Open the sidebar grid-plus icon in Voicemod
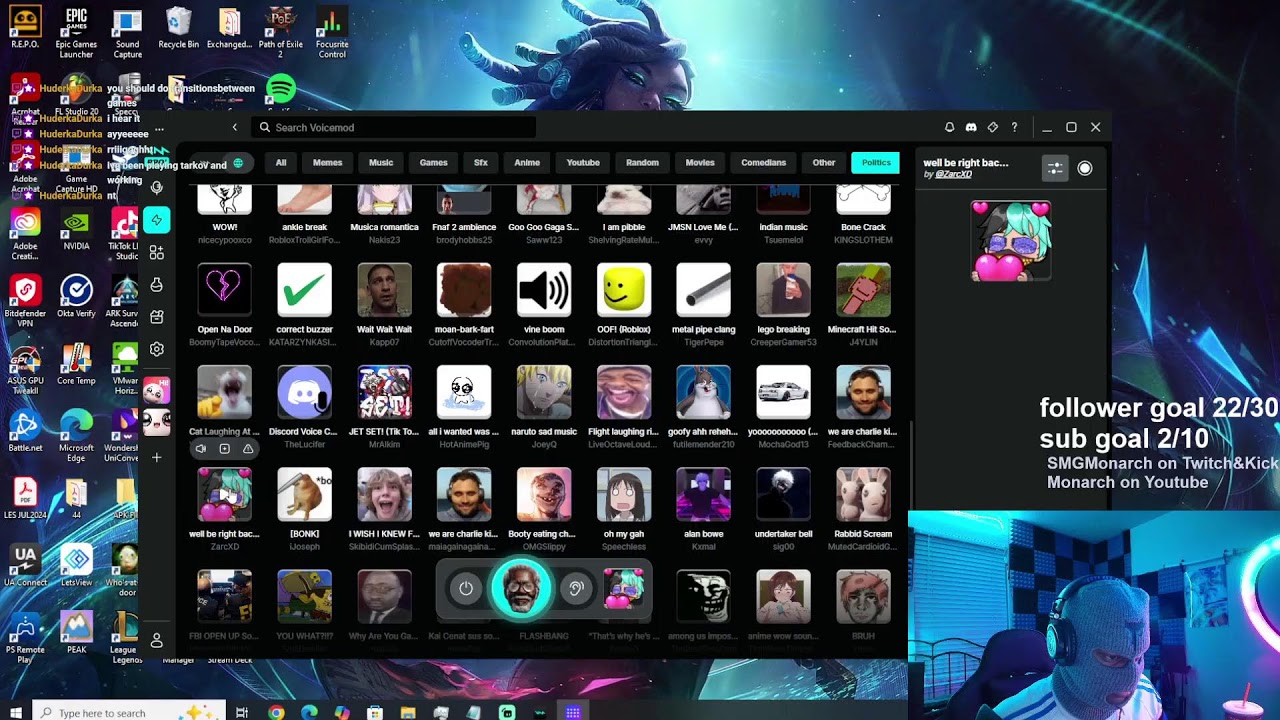This screenshot has height=720, width=1280. click(x=156, y=253)
